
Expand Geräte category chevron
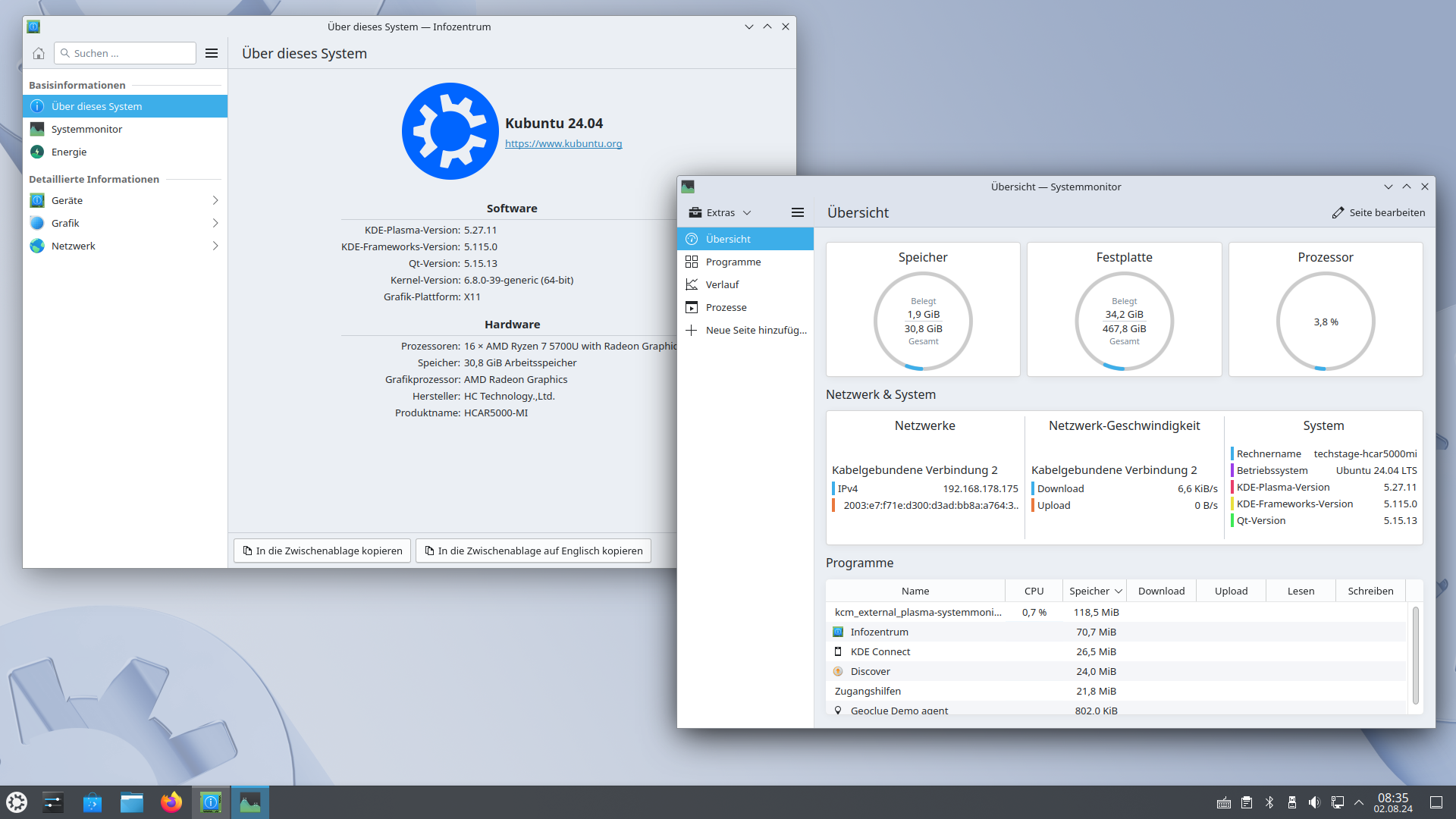(215, 200)
